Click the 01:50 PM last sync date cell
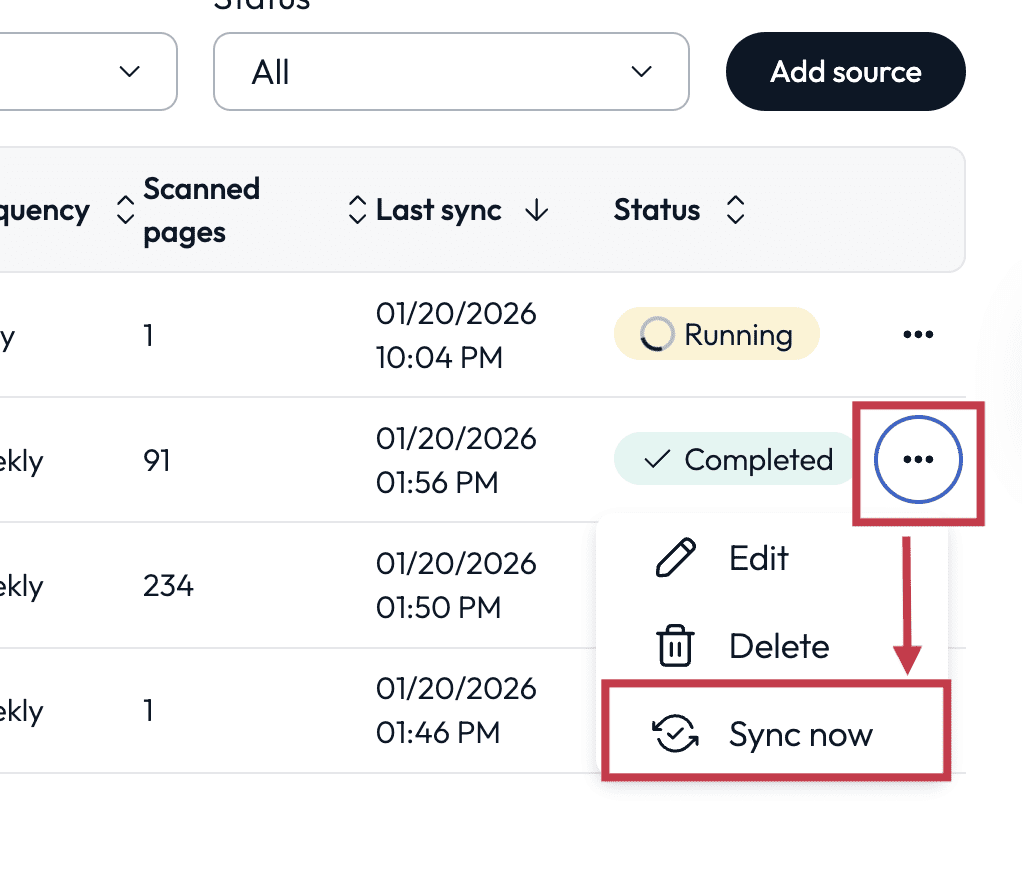This screenshot has height=874, width=1022. (456, 586)
